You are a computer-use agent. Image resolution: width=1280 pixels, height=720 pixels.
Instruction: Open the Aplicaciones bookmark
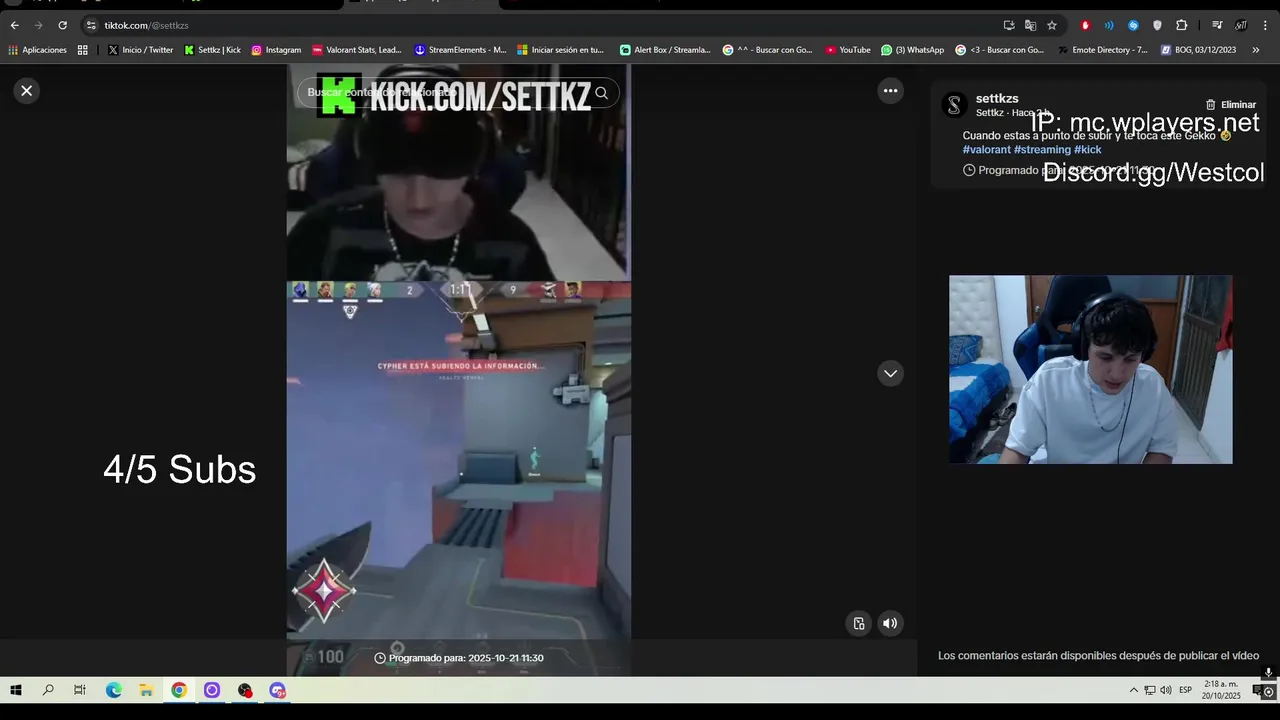(x=37, y=50)
